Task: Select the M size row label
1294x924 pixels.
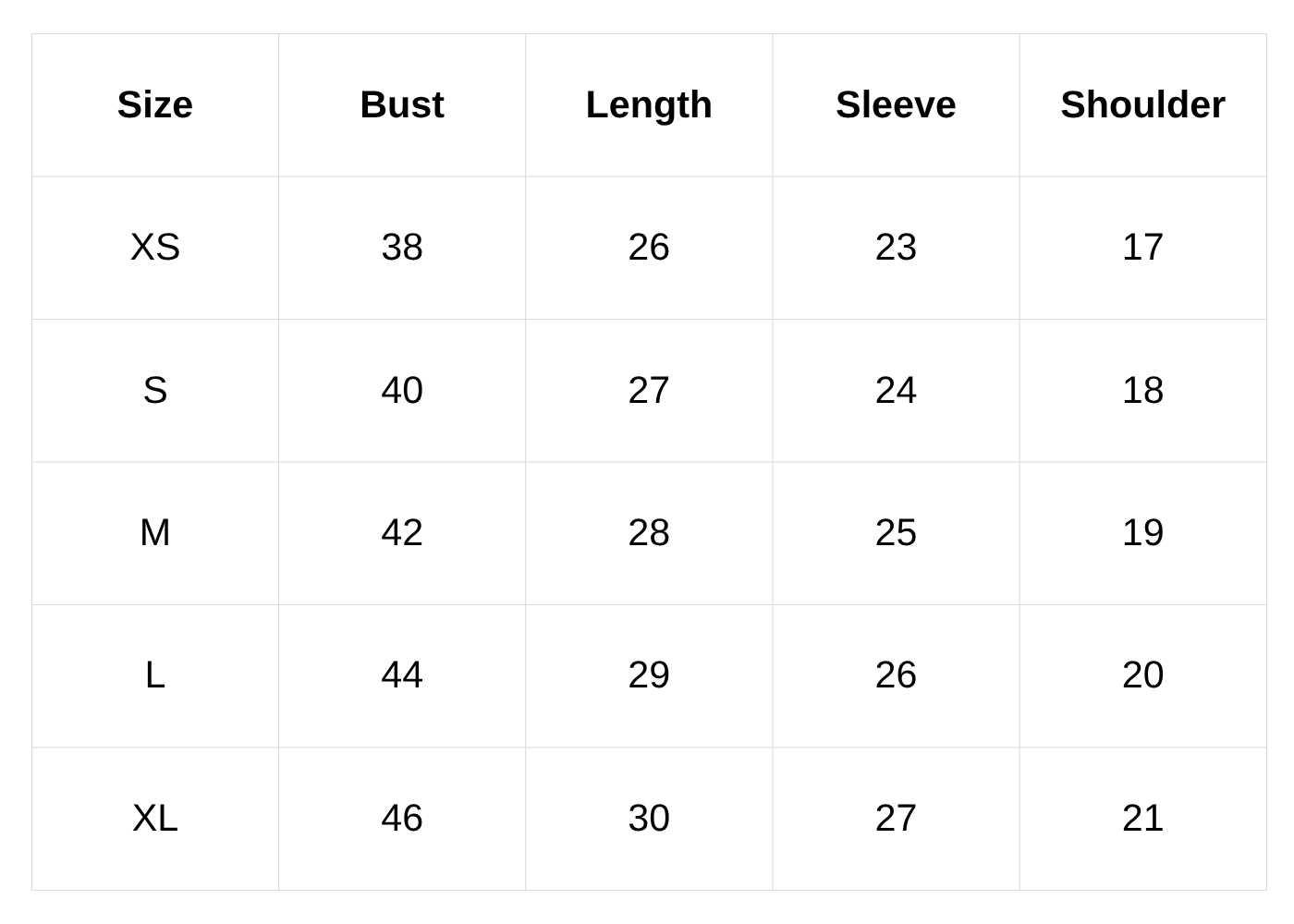Action: click(x=155, y=533)
